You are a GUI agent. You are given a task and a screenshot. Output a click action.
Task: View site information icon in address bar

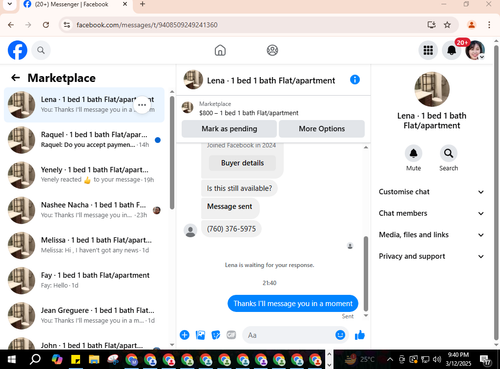[x=67, y=25]
